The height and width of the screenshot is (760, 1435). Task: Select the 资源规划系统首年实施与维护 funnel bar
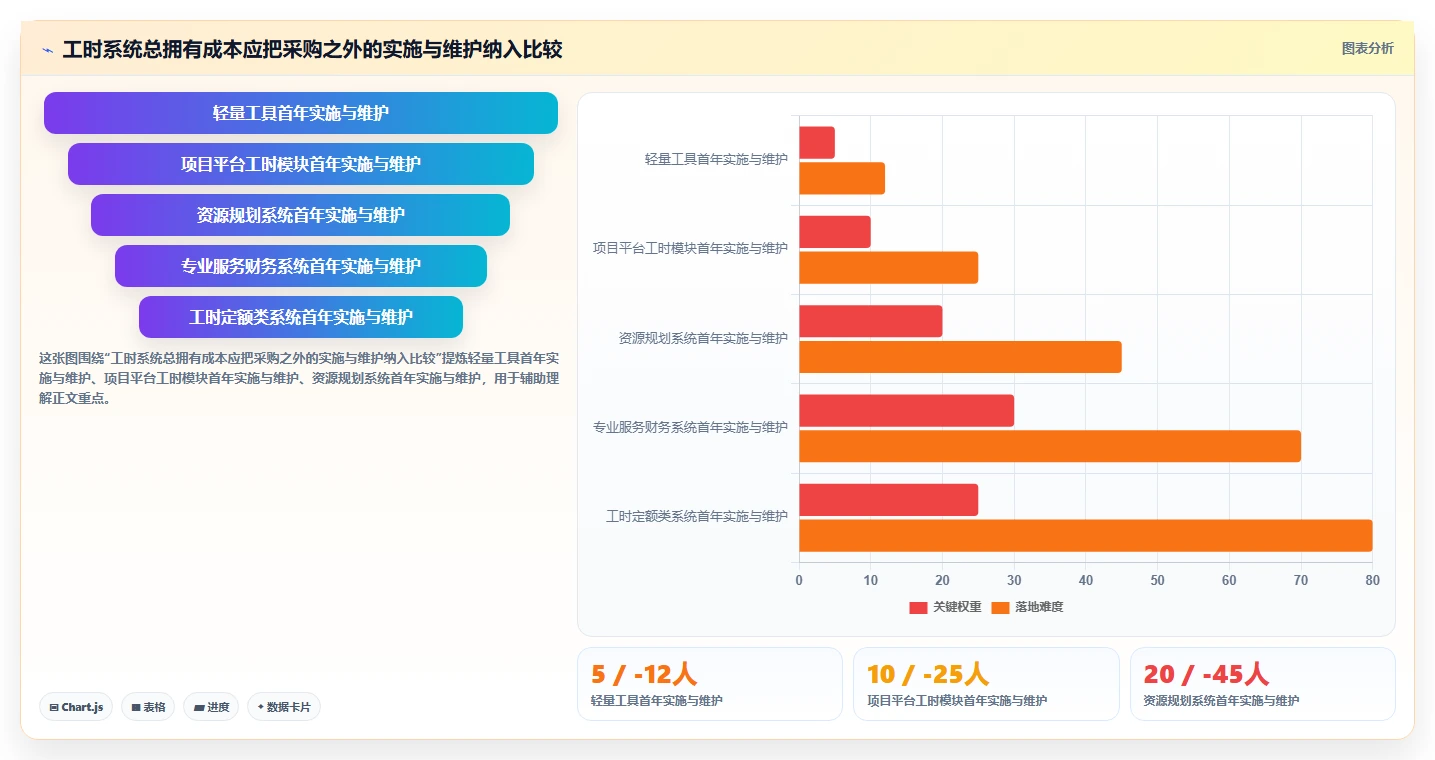click(x=301, y=215)
